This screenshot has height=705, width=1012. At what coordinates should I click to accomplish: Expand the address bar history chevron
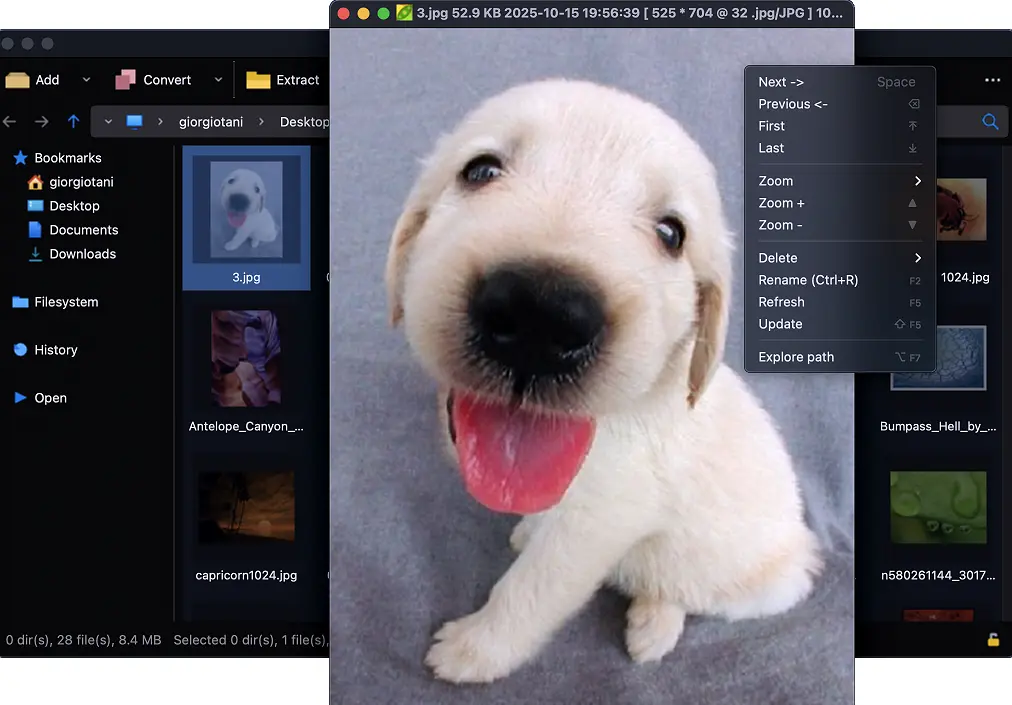point(108,122)
